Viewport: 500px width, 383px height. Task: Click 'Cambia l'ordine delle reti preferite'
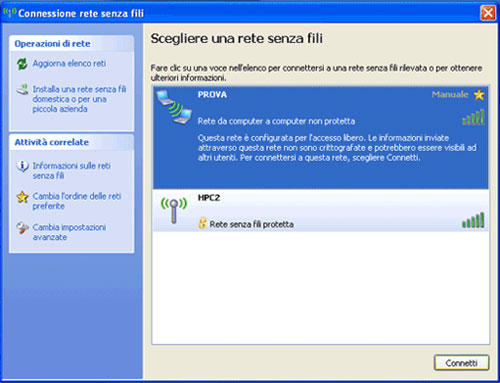pyautogui.click(x=77, y=201)
